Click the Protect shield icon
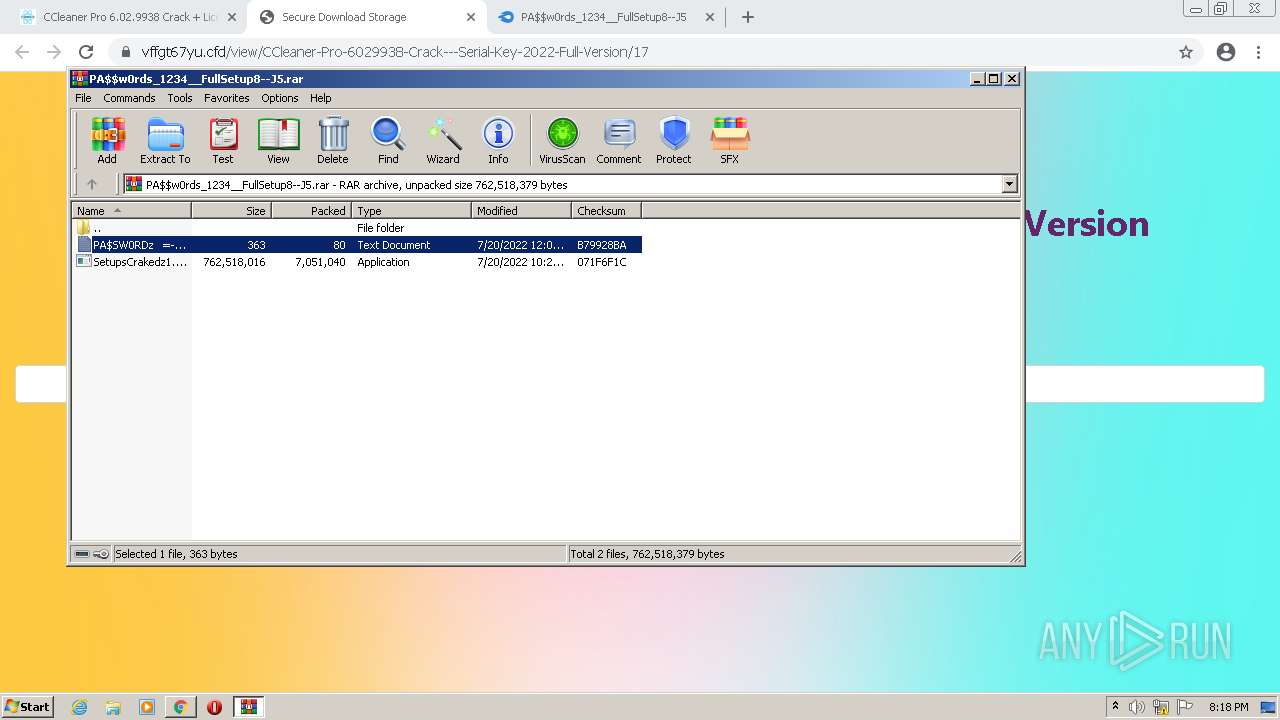The image size is (1280, 720). (674, 140)
